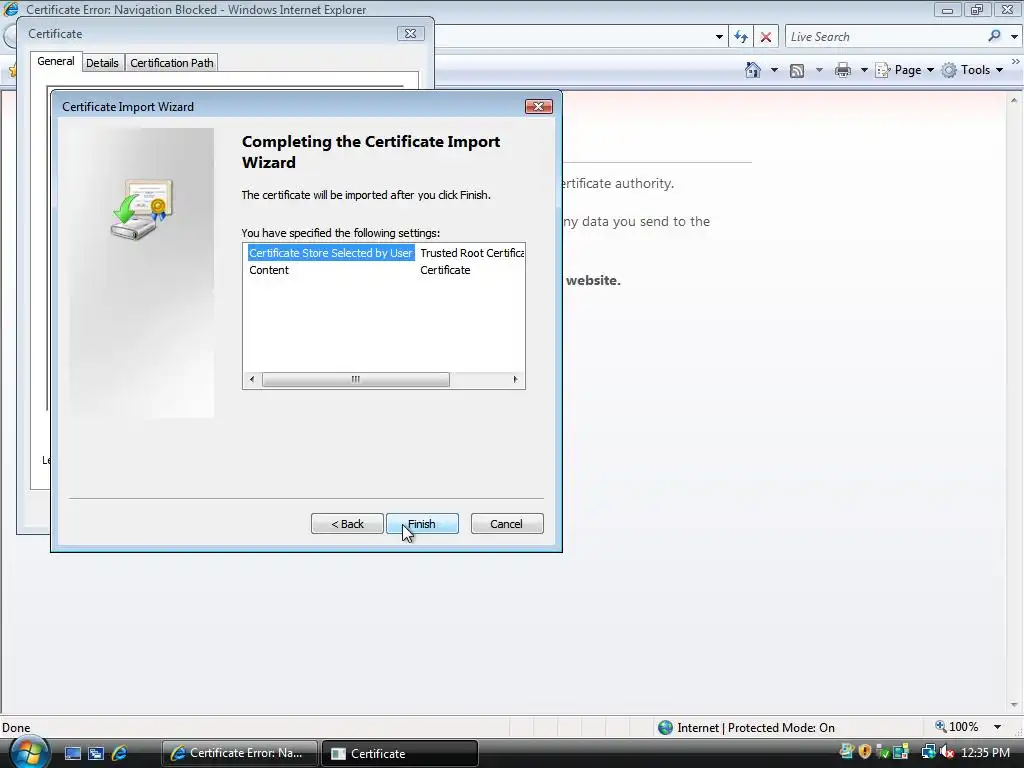Click the horizontal scrollbar thumb in settings list
This screenshot has height=768, width=1024.
(x=356, y=379)
